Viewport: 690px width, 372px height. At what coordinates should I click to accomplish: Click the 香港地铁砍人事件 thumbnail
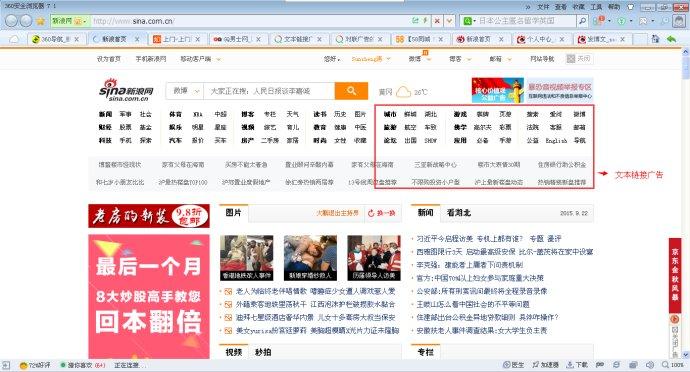point(246,258)
